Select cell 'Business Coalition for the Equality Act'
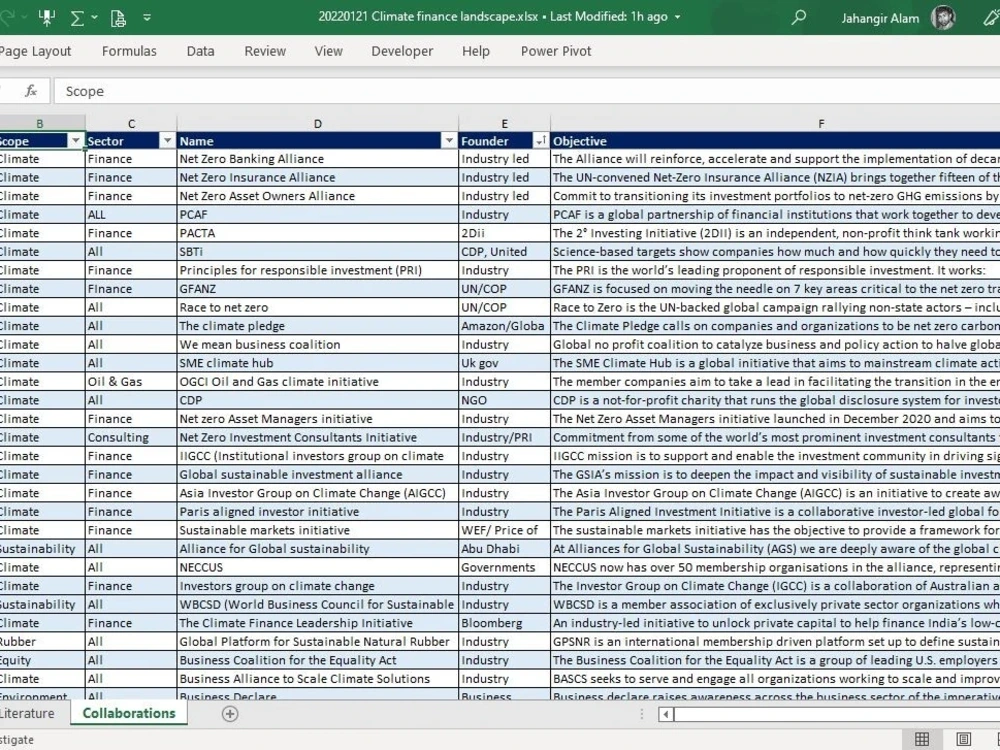This screenshot has width=1000, height=750. [318, 660]
